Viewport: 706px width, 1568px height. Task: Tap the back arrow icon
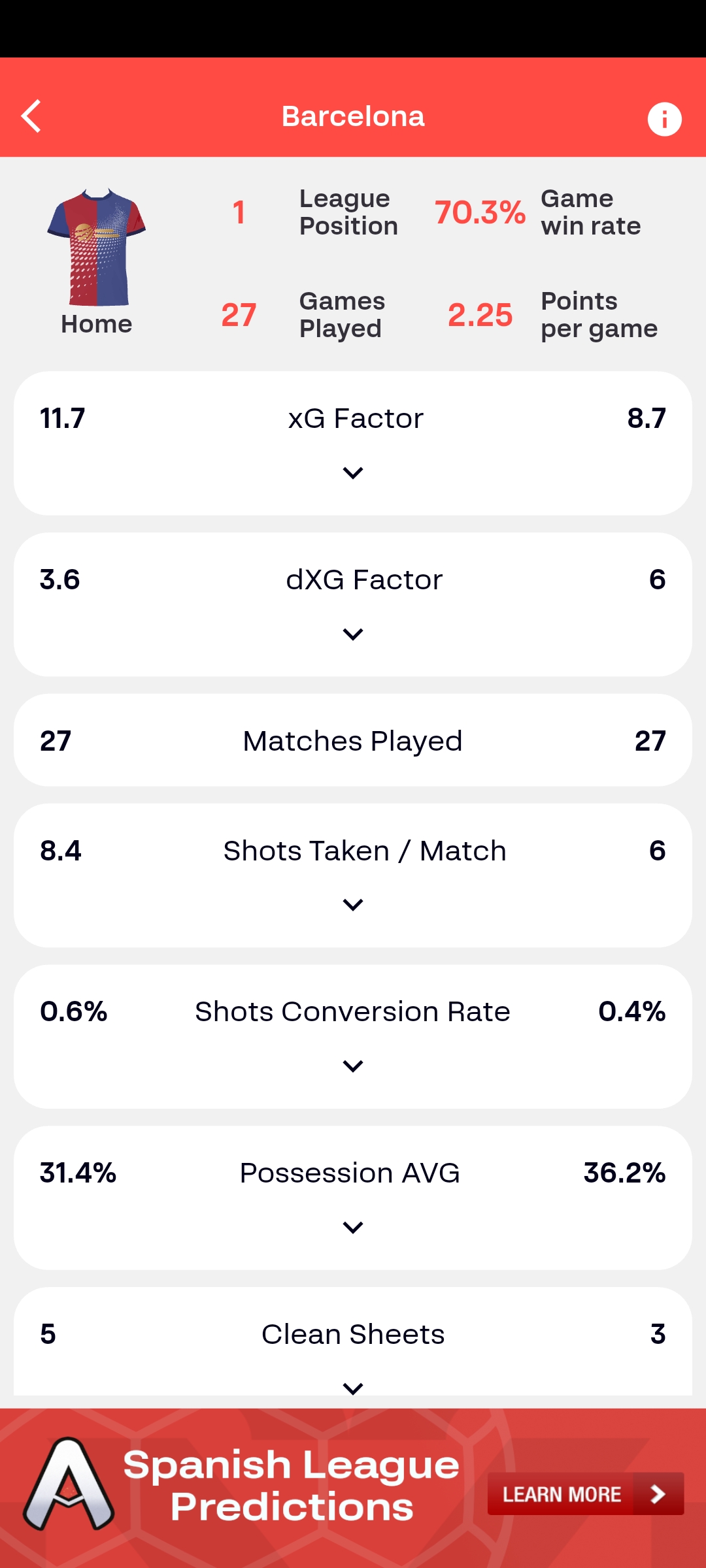31,117
